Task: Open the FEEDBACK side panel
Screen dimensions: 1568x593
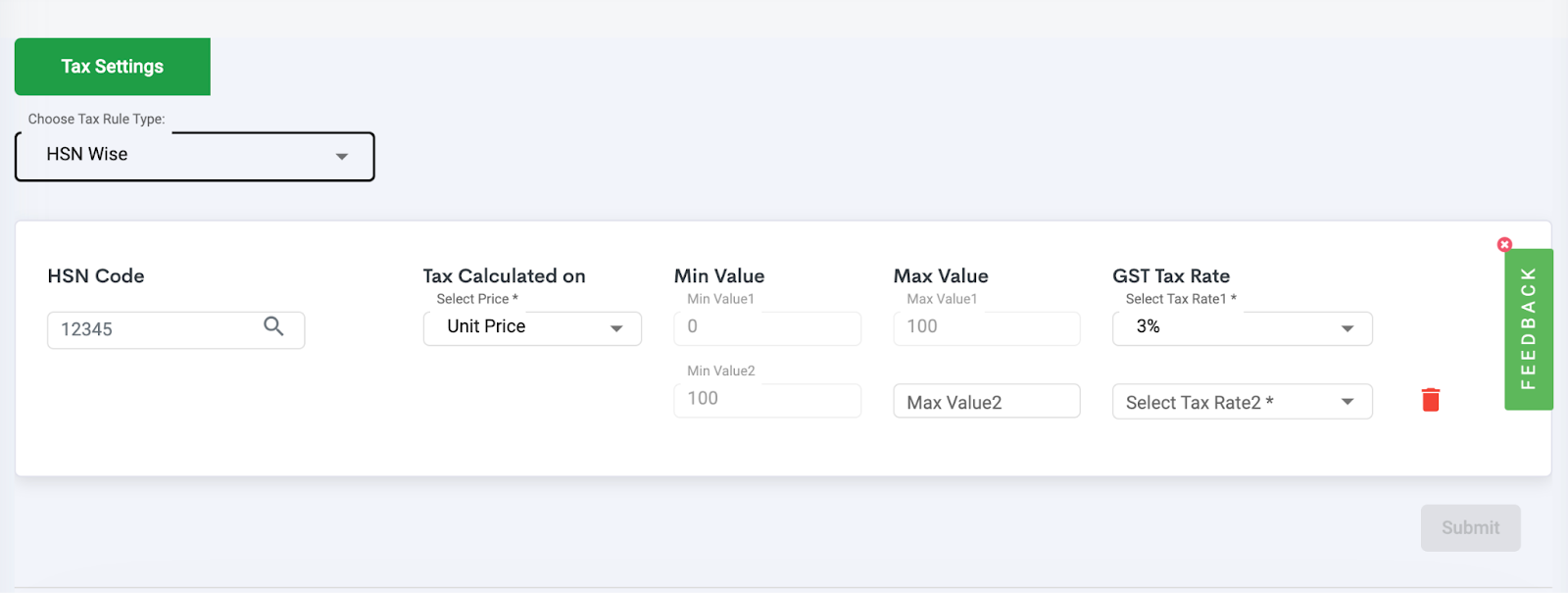Action: coord(1528,329)
